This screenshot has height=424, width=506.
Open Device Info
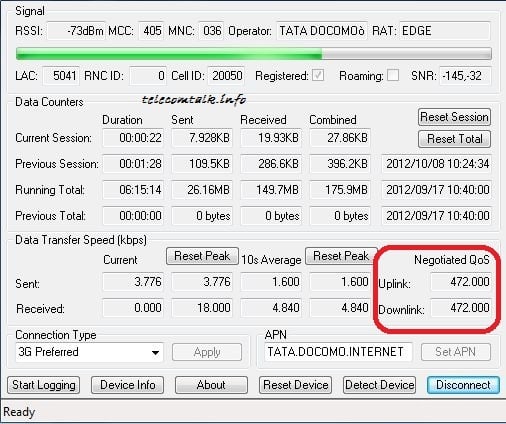pyautogui.click(x=127, y=385)
